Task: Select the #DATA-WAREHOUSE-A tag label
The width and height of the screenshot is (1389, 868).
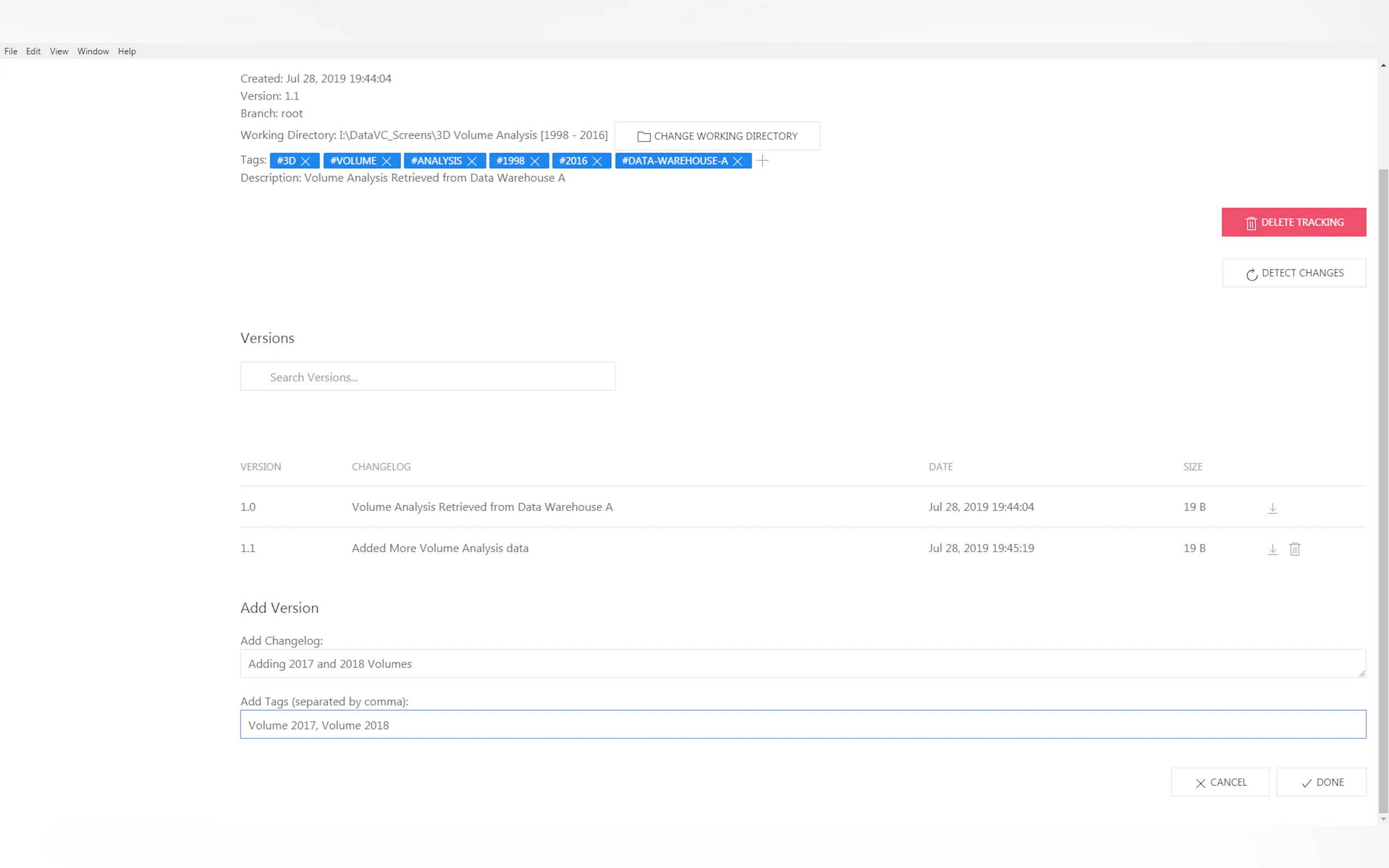Action: tap(675, 161)
